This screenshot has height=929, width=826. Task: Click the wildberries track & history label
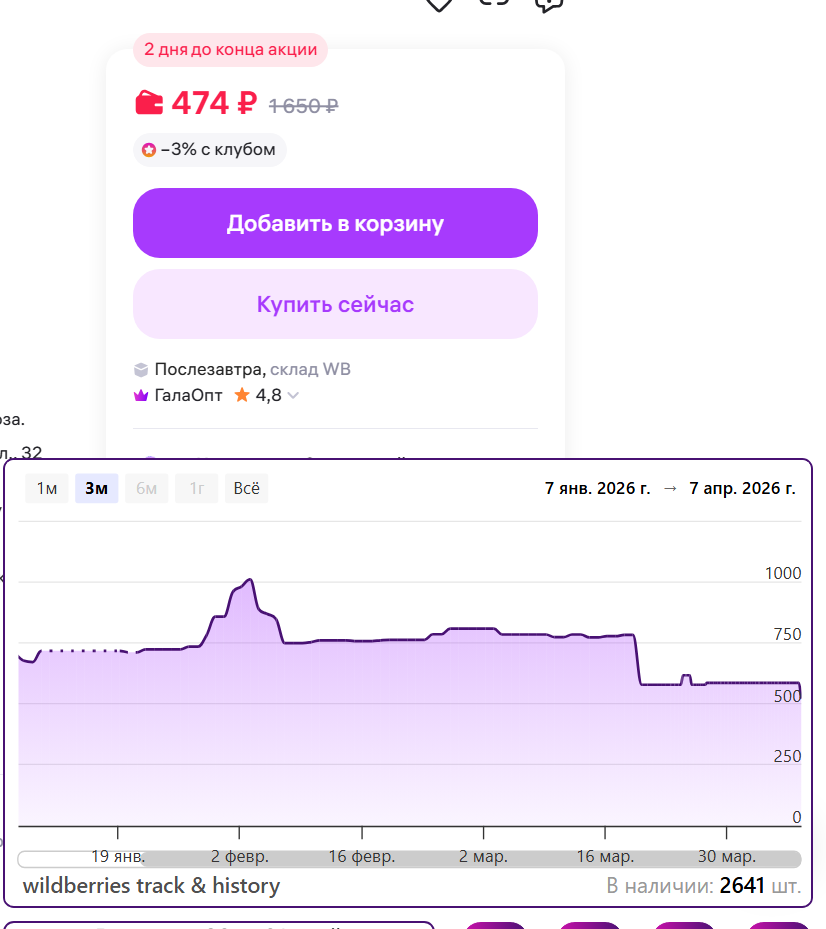click(151, 886)
